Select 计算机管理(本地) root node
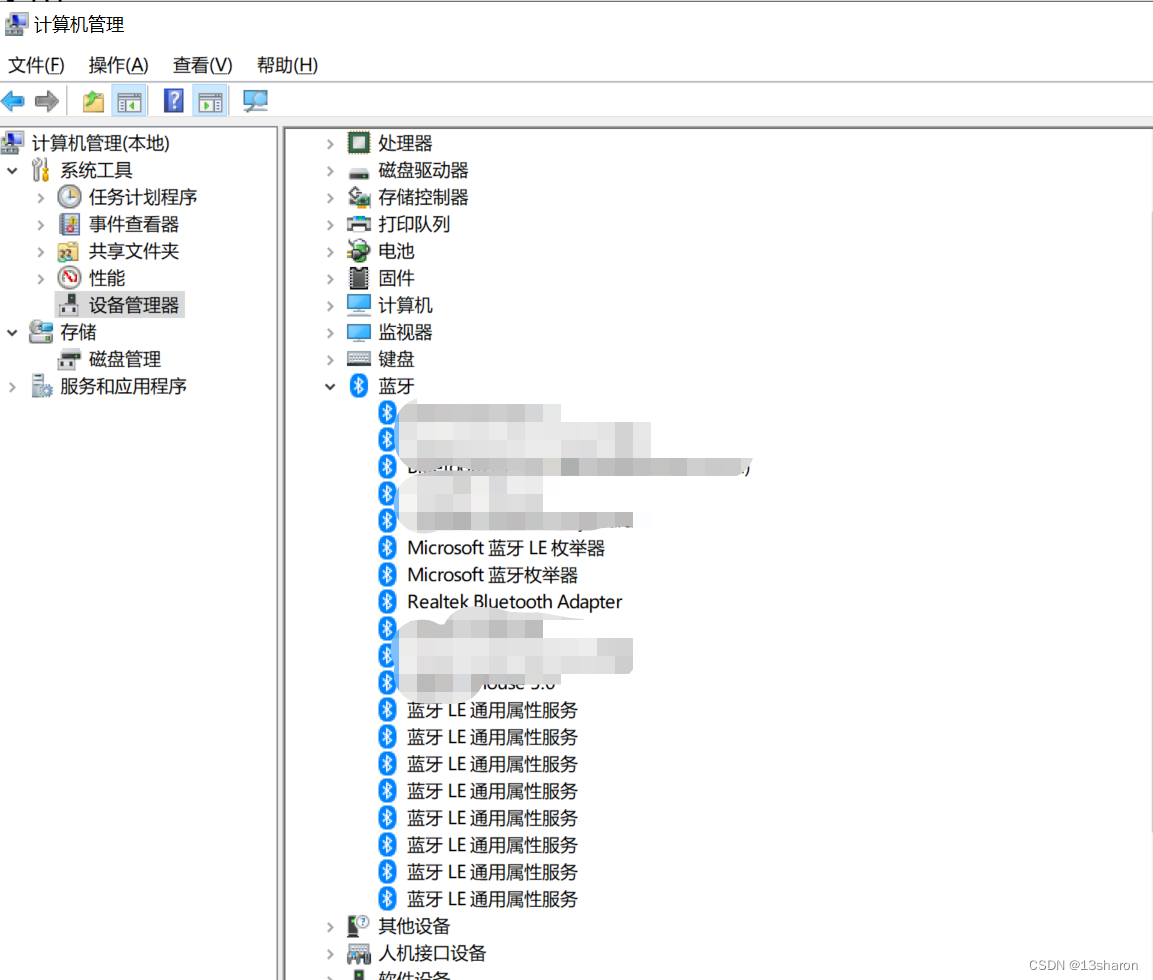Viewport: 1153px width, 980px height. [101, 143]
